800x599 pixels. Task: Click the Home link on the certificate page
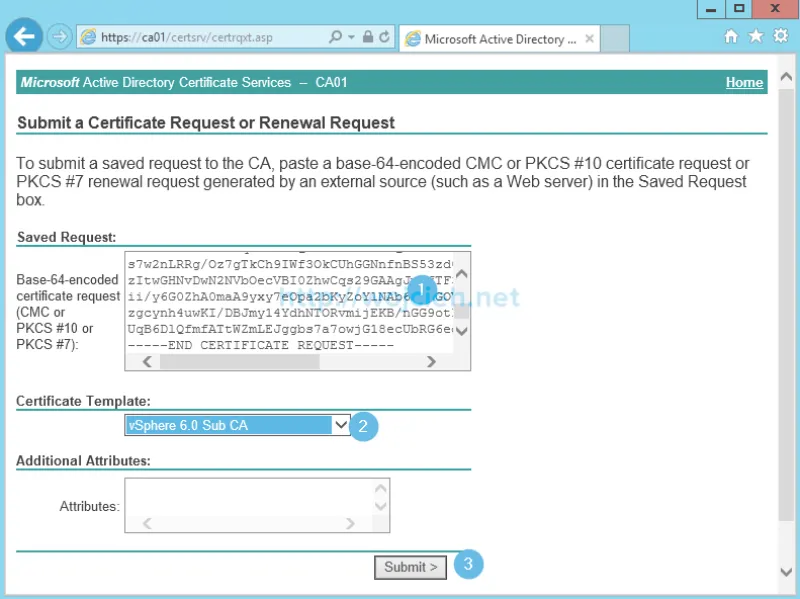(744, 82)
